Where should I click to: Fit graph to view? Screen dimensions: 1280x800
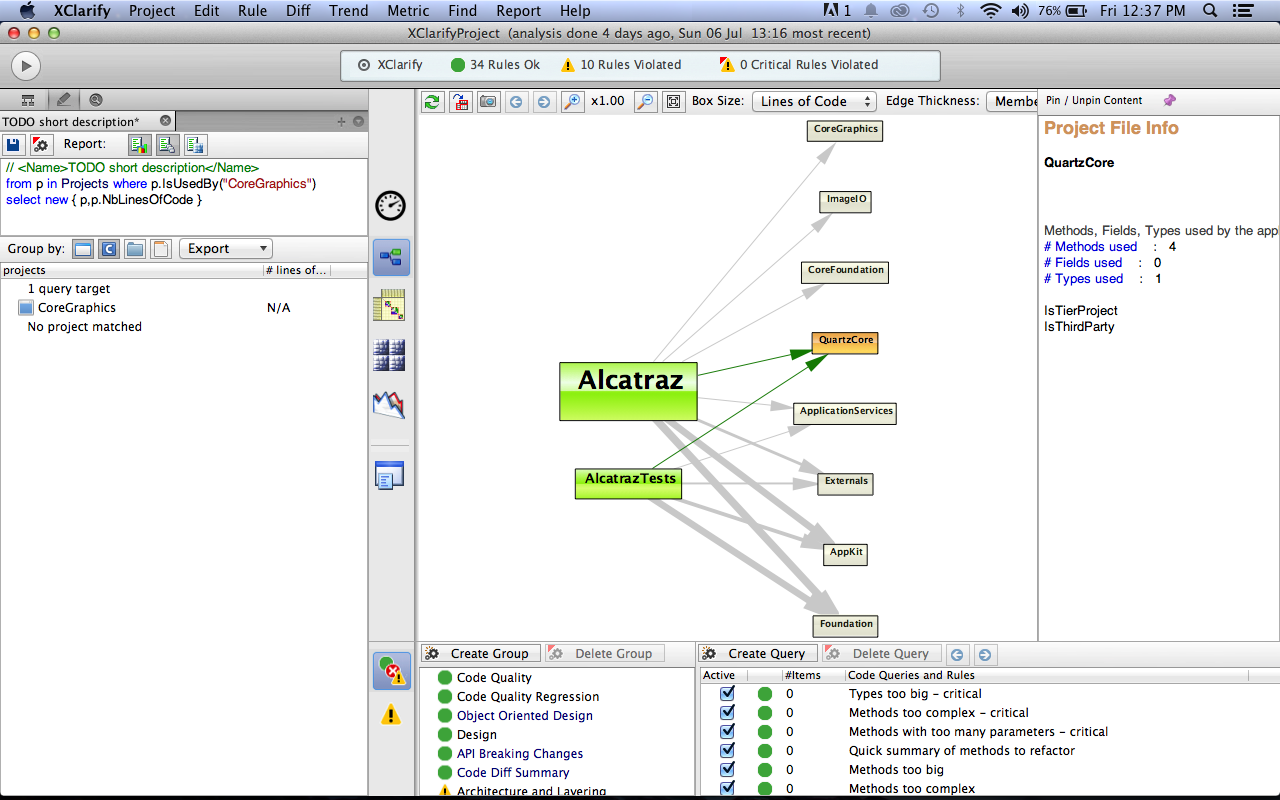(673, 101)
